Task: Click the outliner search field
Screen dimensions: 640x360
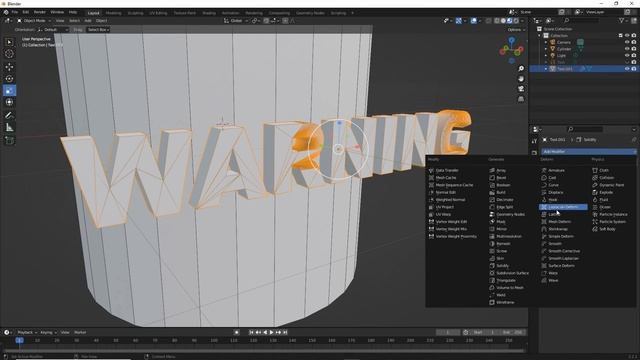Action: coord(582,20)
